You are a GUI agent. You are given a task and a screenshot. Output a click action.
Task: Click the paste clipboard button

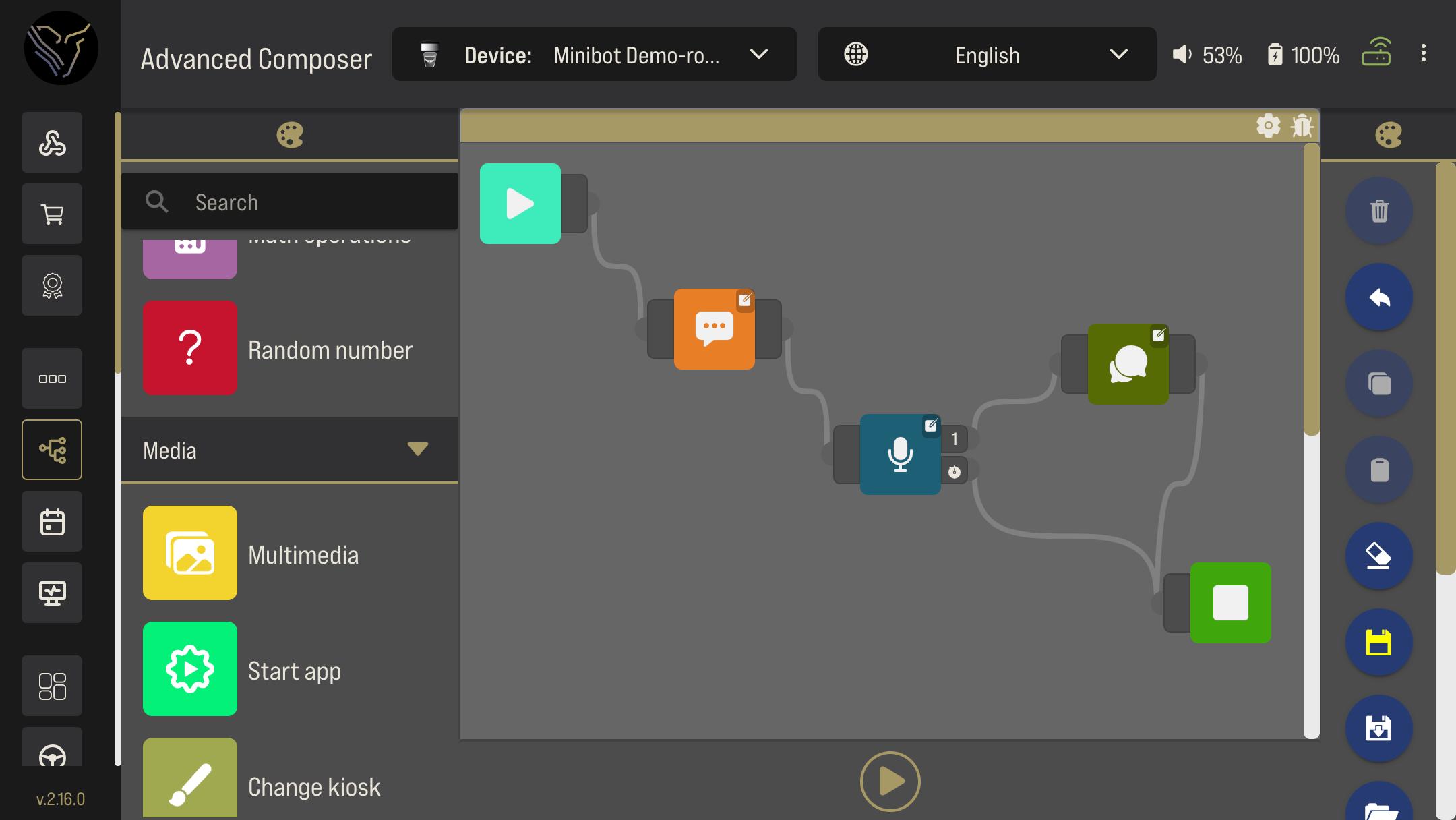(1379, 469)
